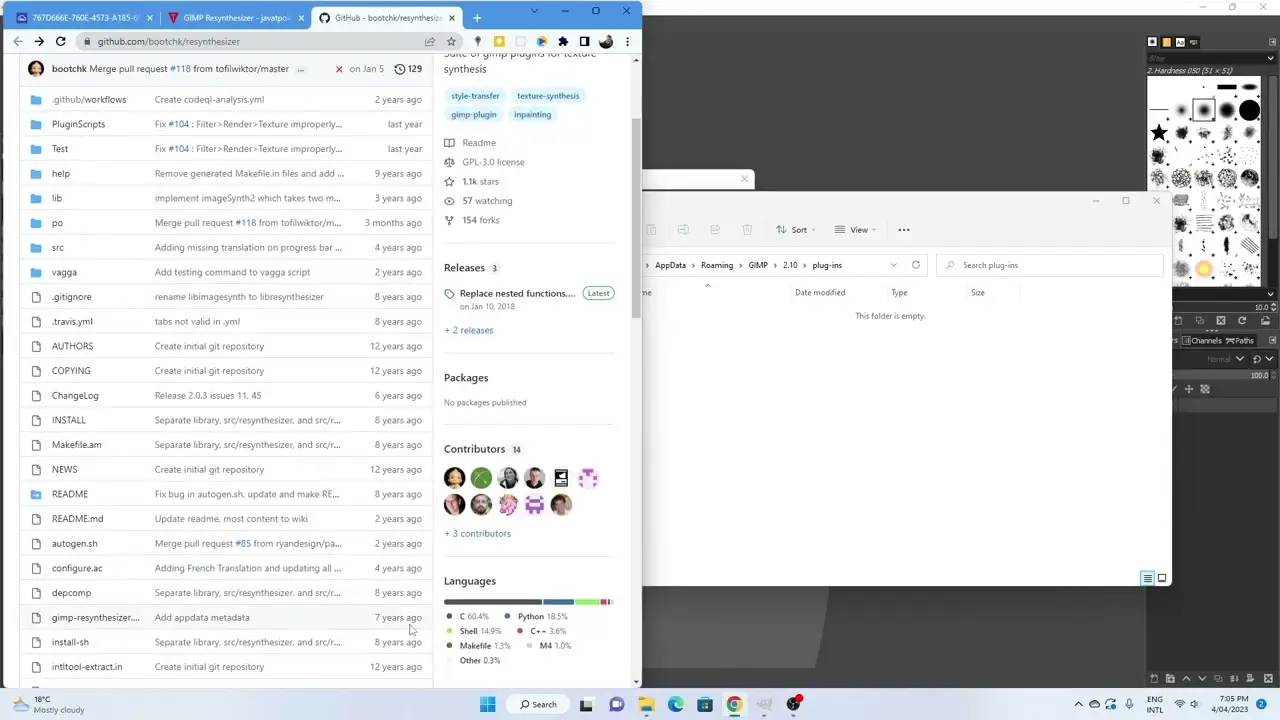
Task: Refresh the plug-ins folder in Explorer
Action: 915,265
